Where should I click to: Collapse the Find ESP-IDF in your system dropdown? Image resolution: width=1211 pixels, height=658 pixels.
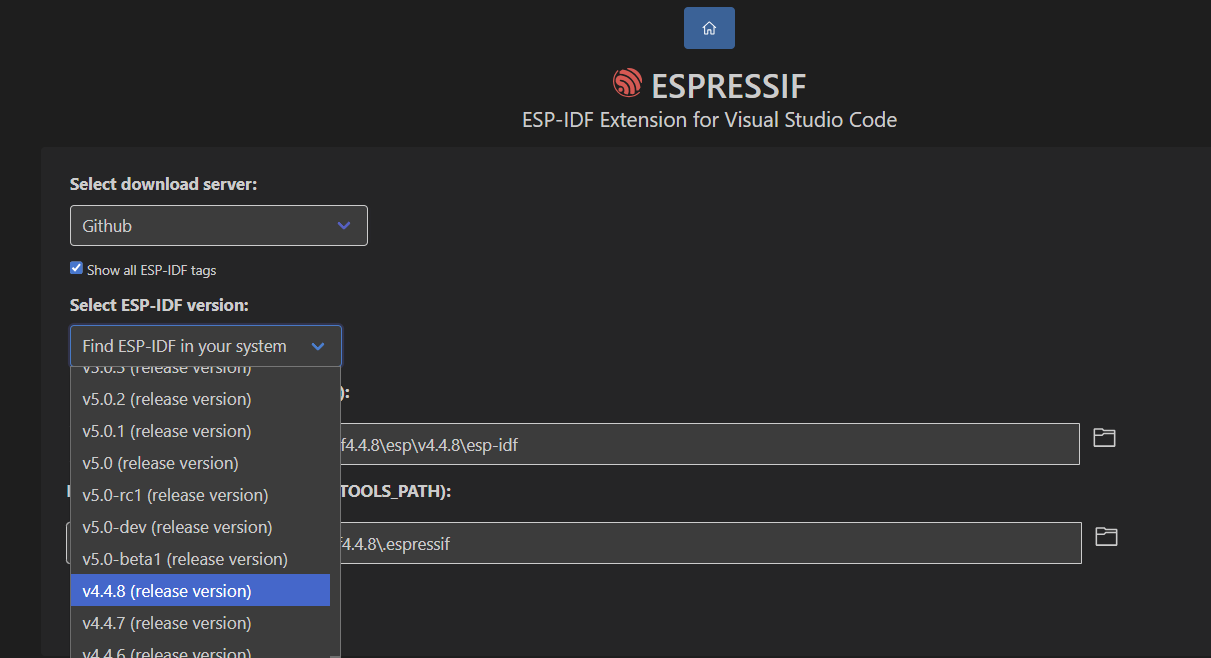click(x=206, y=346)
